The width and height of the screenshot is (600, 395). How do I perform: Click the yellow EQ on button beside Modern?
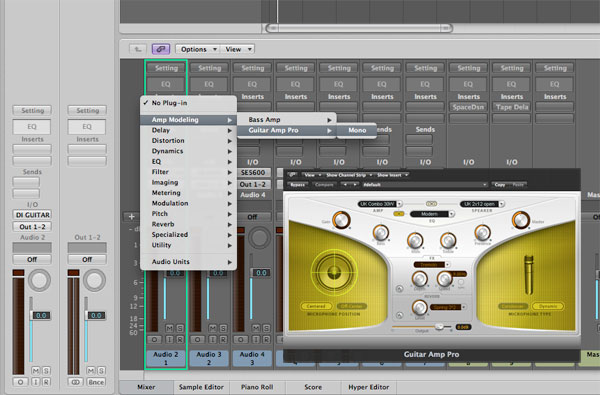(x=398, y=214)
